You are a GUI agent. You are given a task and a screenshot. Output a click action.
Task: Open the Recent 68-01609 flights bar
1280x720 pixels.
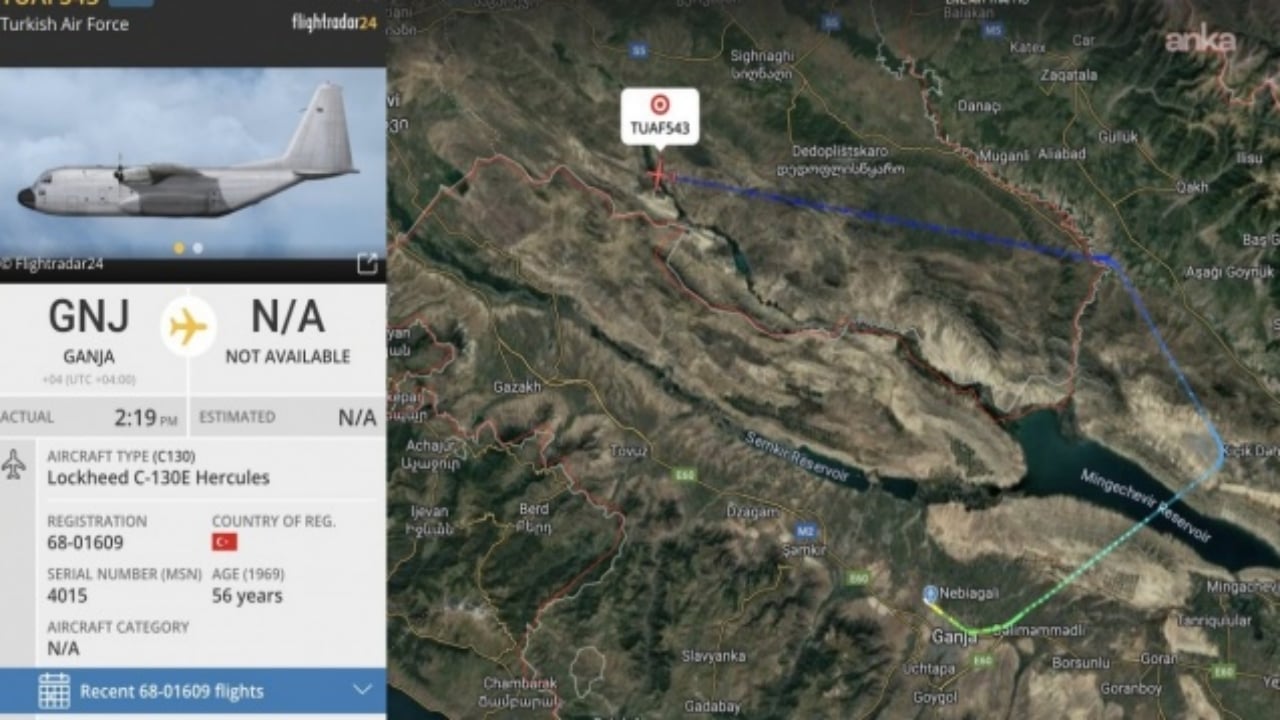[193, 692]
